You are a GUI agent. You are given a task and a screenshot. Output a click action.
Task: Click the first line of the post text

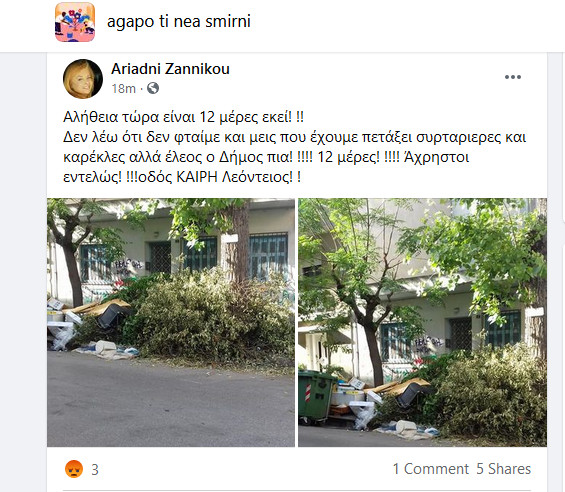pos(183,117)
